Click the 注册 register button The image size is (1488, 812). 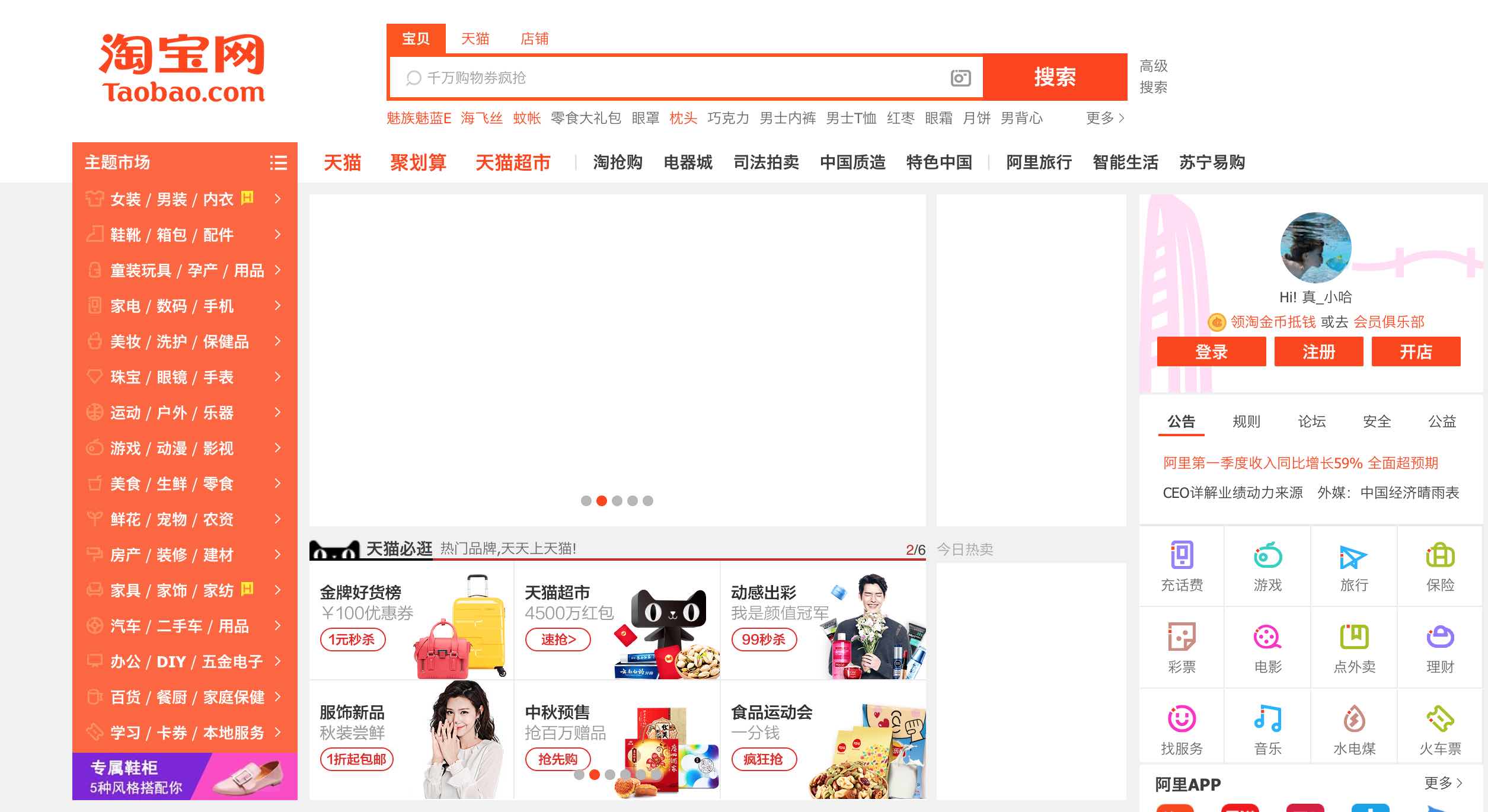(x=1319, y=351)
